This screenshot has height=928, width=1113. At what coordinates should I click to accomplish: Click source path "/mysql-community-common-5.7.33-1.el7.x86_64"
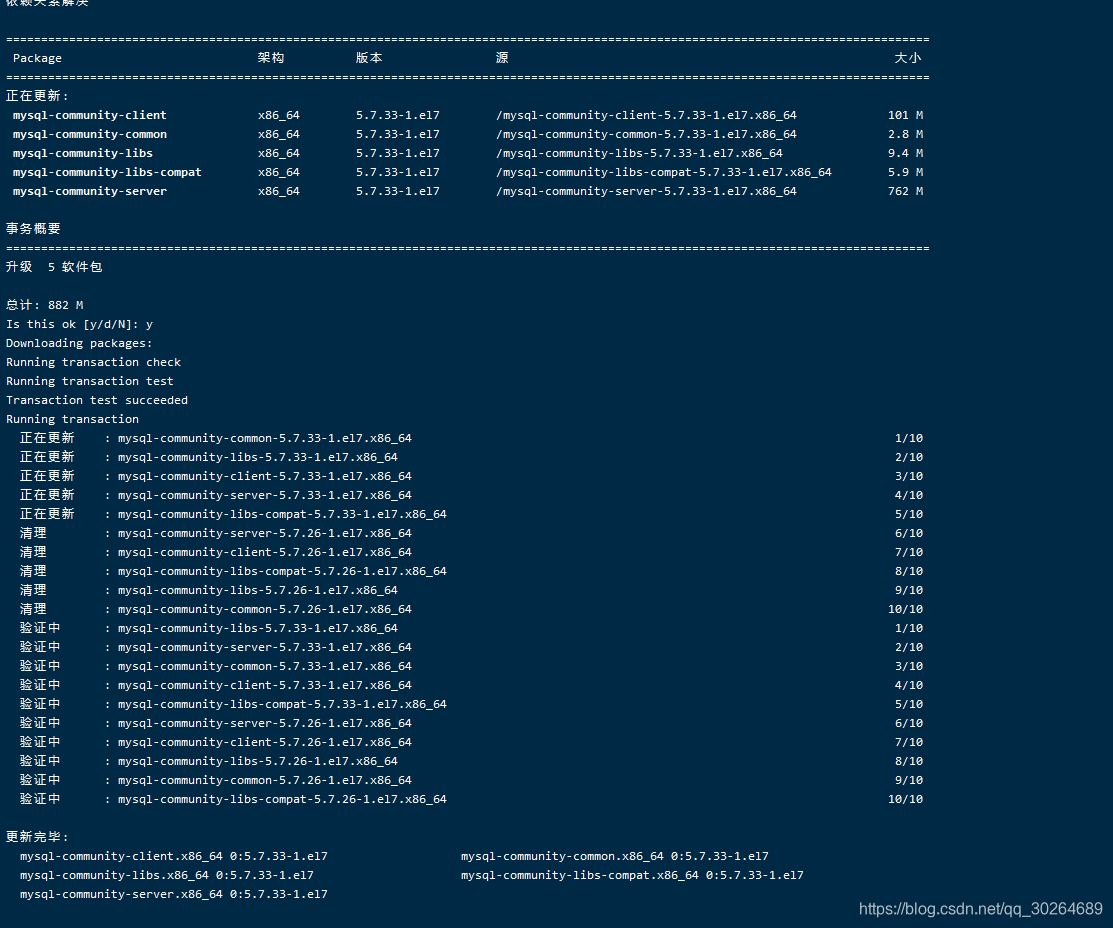click(646, 134)
